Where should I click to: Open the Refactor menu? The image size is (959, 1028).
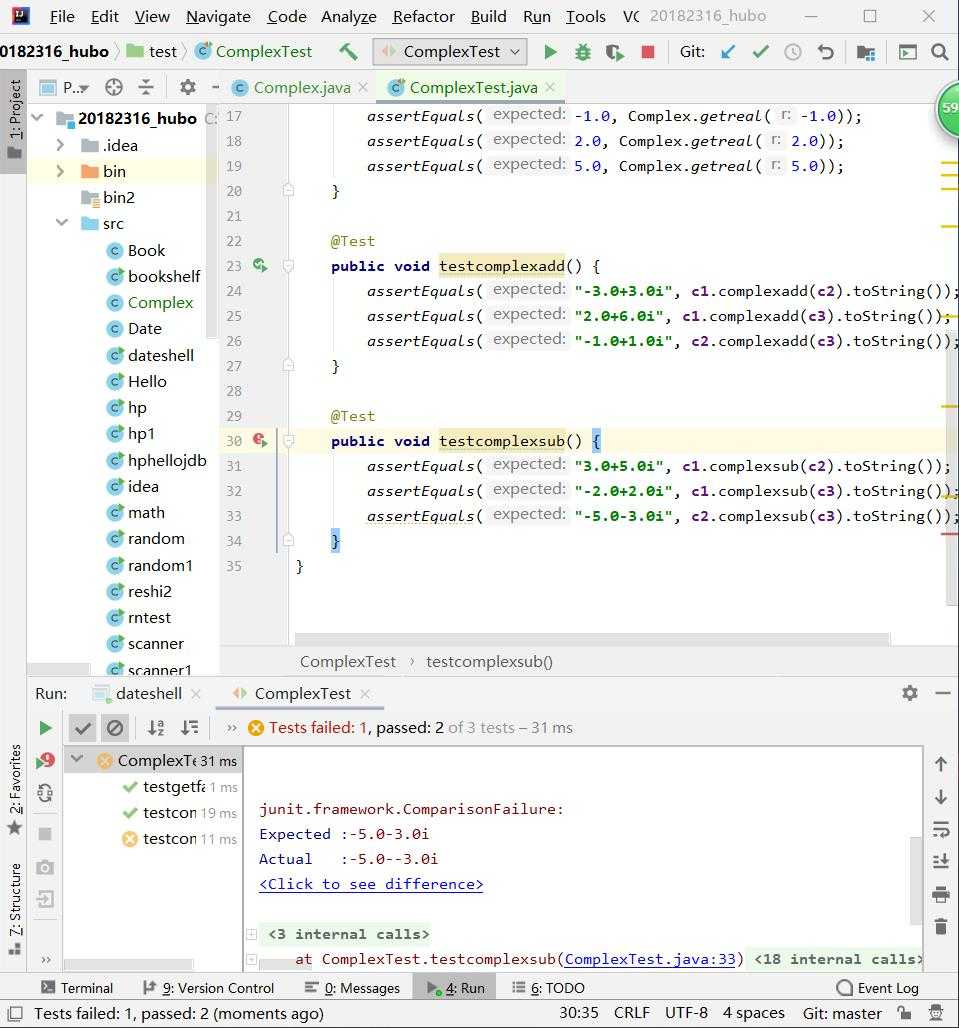point(423,16)
